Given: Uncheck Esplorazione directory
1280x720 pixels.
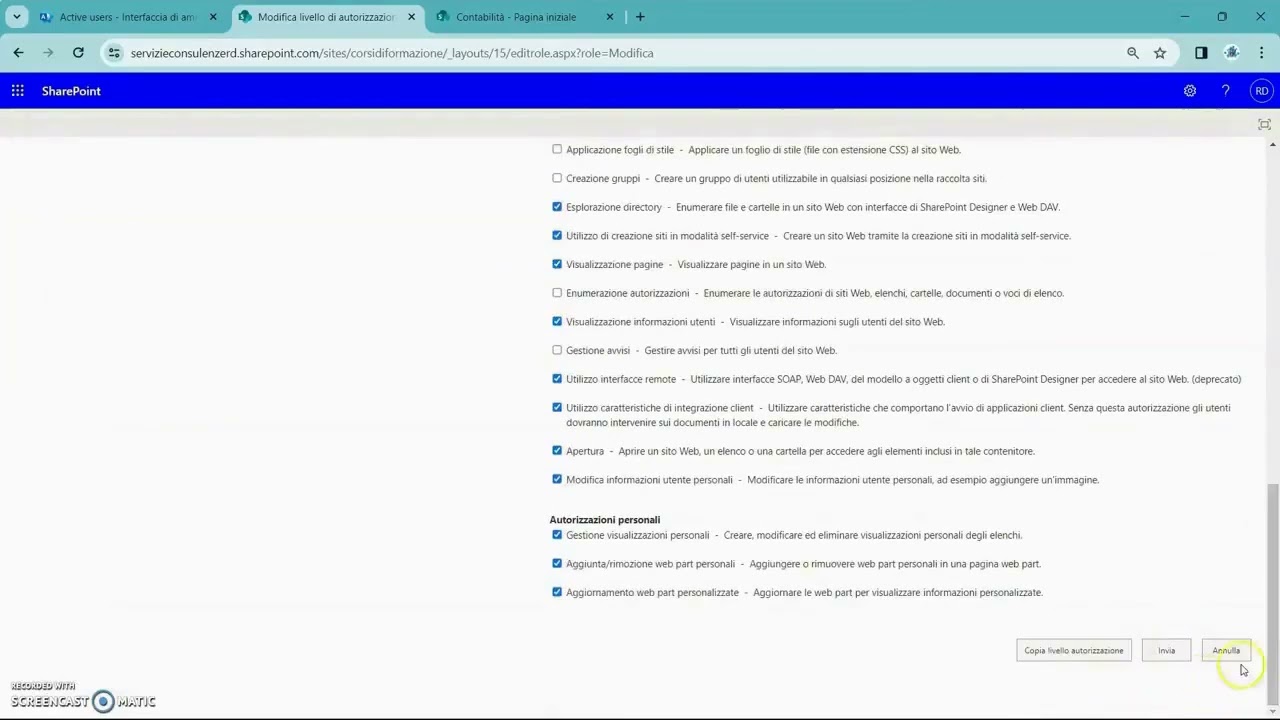Looking at the screenshot, I should 557,207.
